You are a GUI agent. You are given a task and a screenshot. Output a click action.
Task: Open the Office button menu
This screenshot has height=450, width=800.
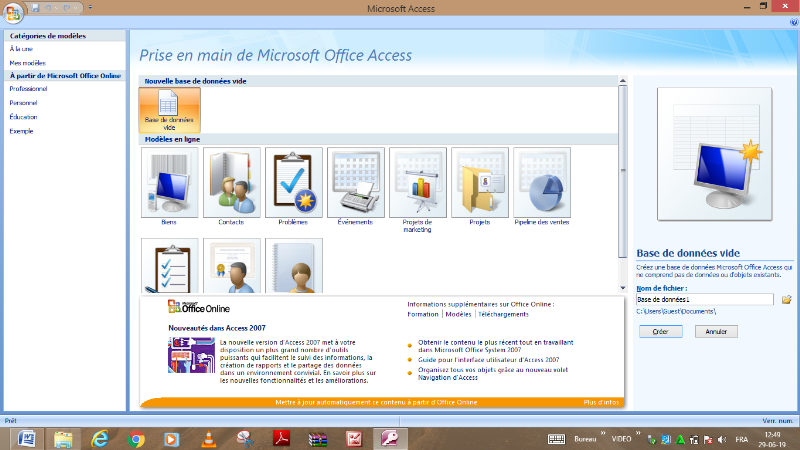click(13, 13)
